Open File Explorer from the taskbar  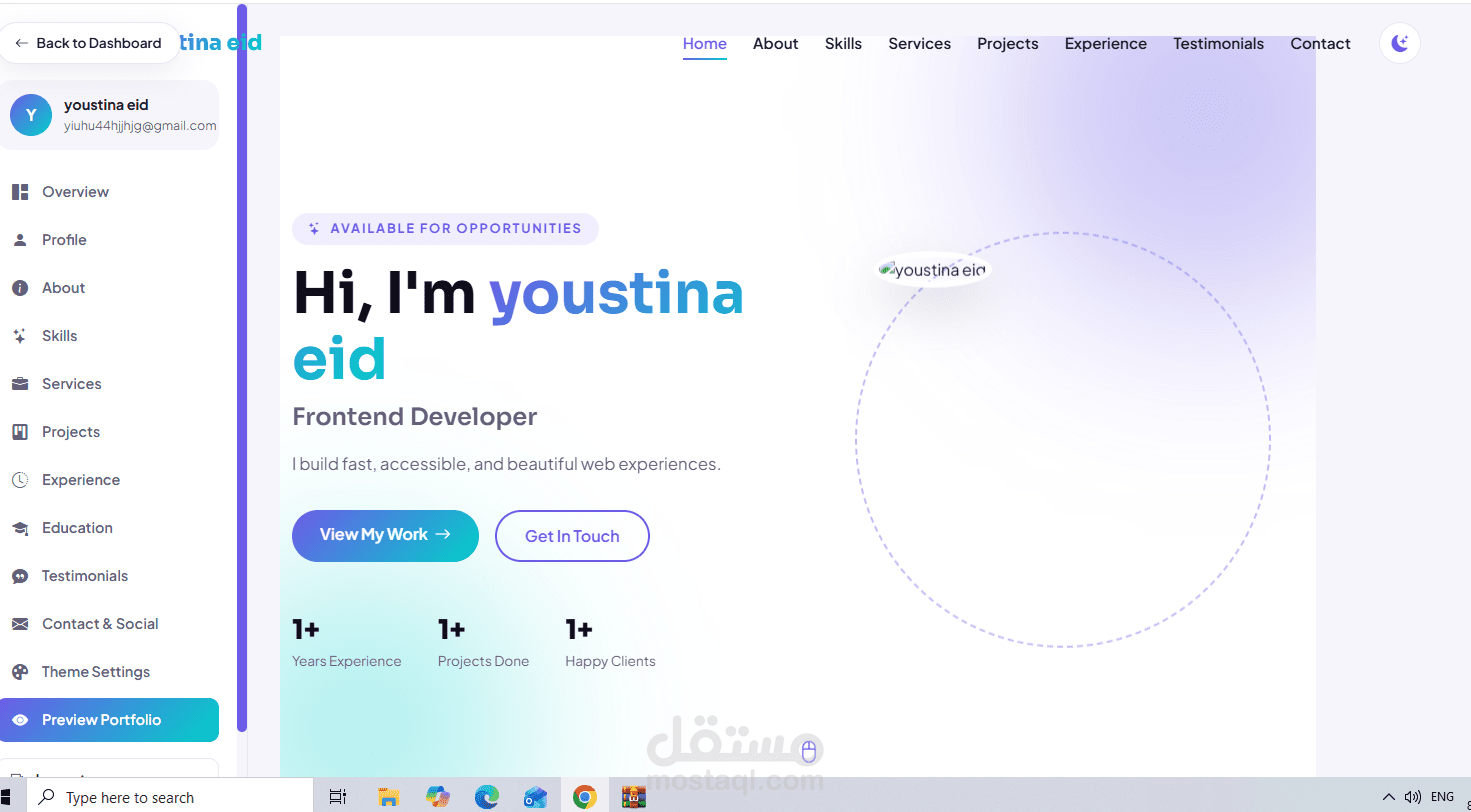(x=389, y=797)
